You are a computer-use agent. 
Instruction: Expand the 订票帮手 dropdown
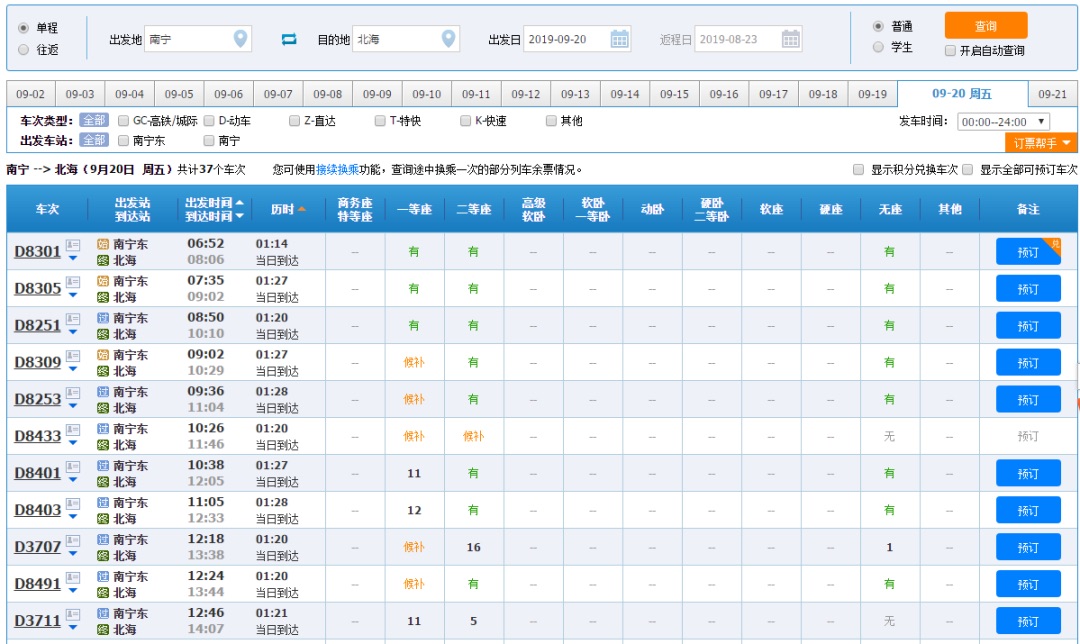tap(1040, 143)
